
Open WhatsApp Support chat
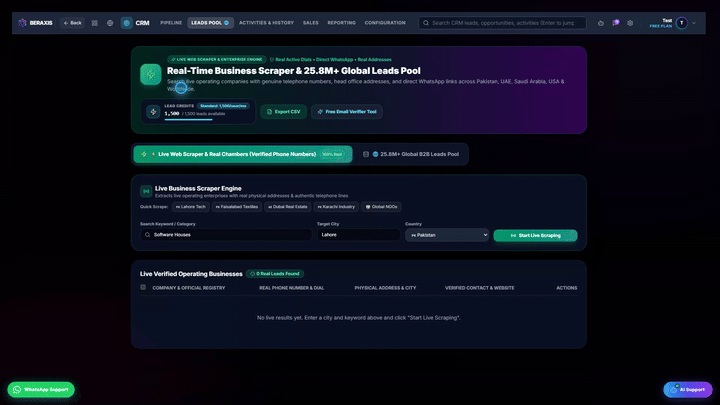(x=41, y=389)
